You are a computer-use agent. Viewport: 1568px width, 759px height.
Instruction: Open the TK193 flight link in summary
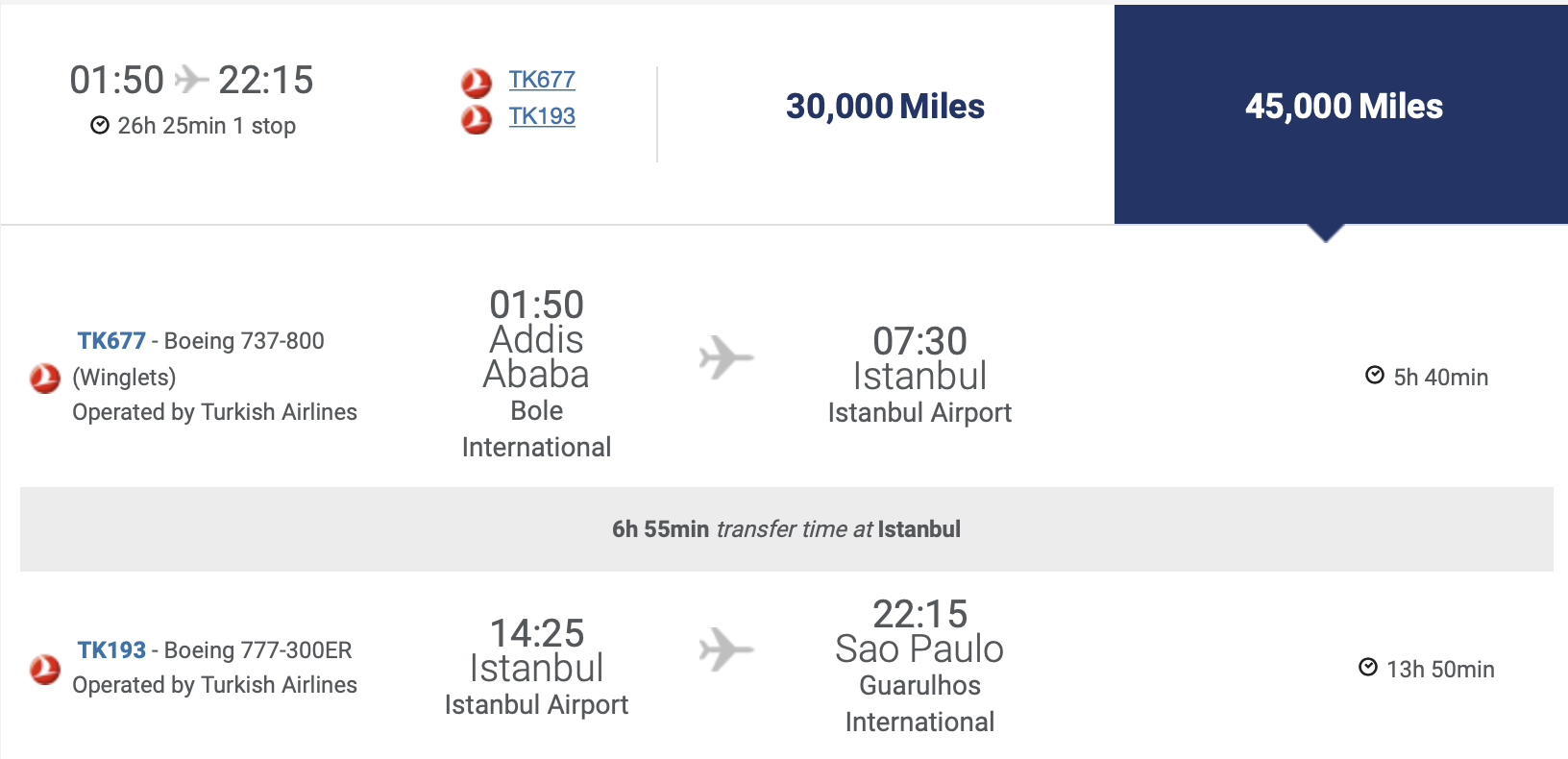[x=542, y=116]
